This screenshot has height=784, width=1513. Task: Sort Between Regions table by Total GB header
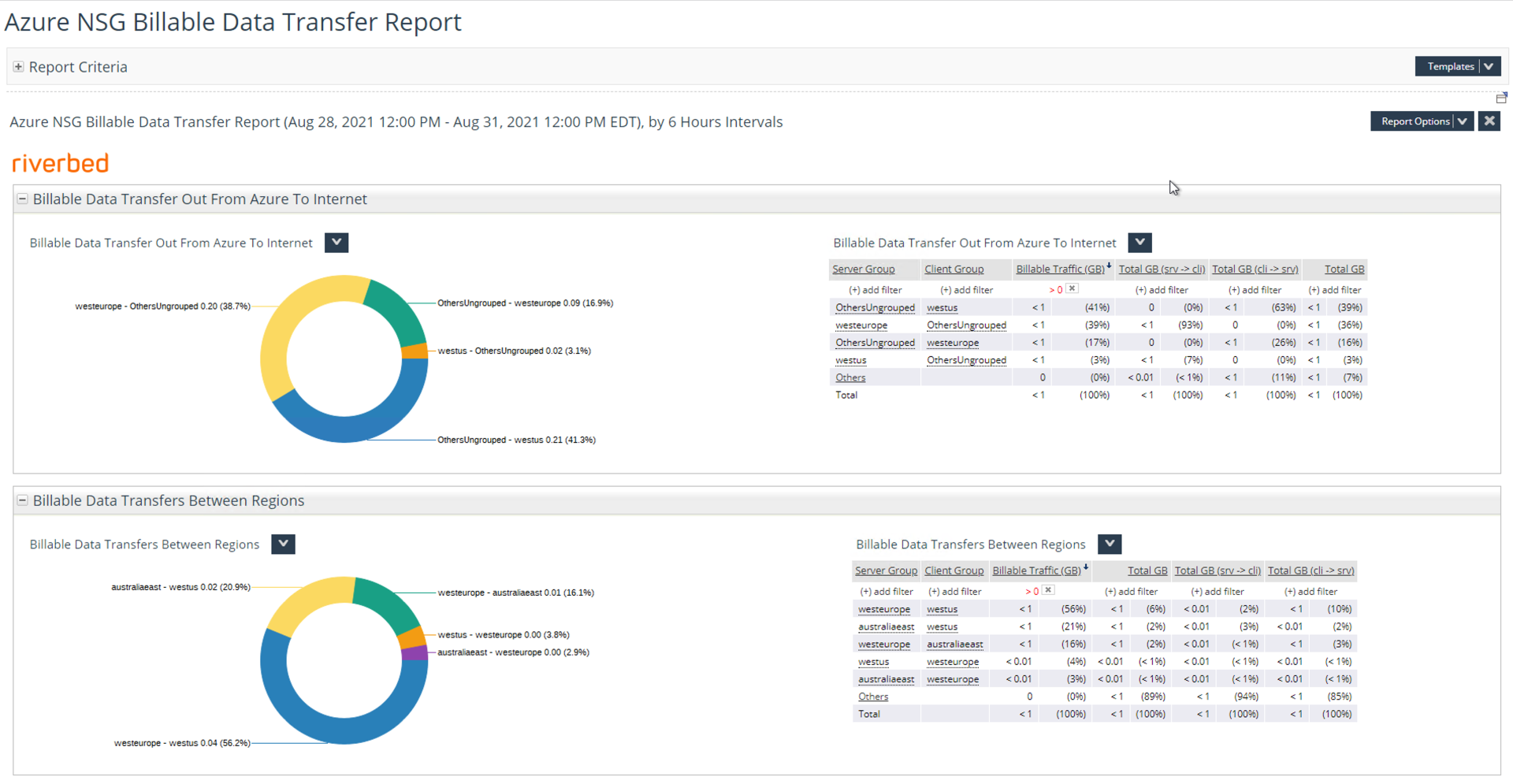tap(1147, 570)
